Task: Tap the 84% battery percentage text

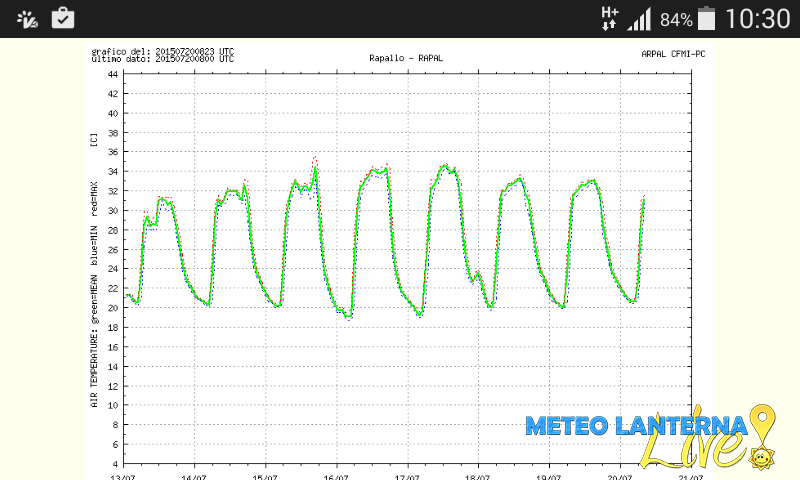Action: pos(676,20)
